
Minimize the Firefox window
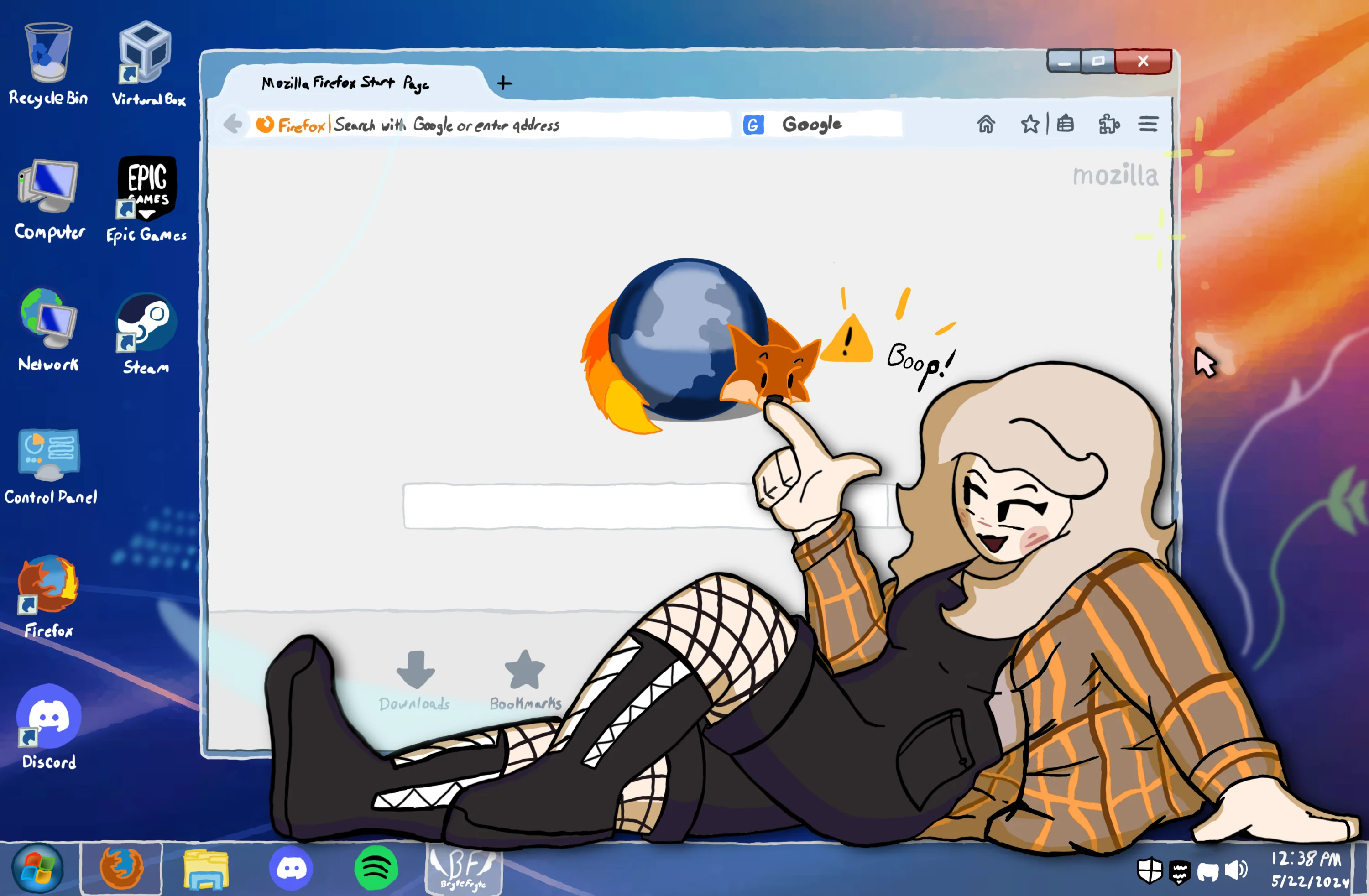(x=1064, y=62)
